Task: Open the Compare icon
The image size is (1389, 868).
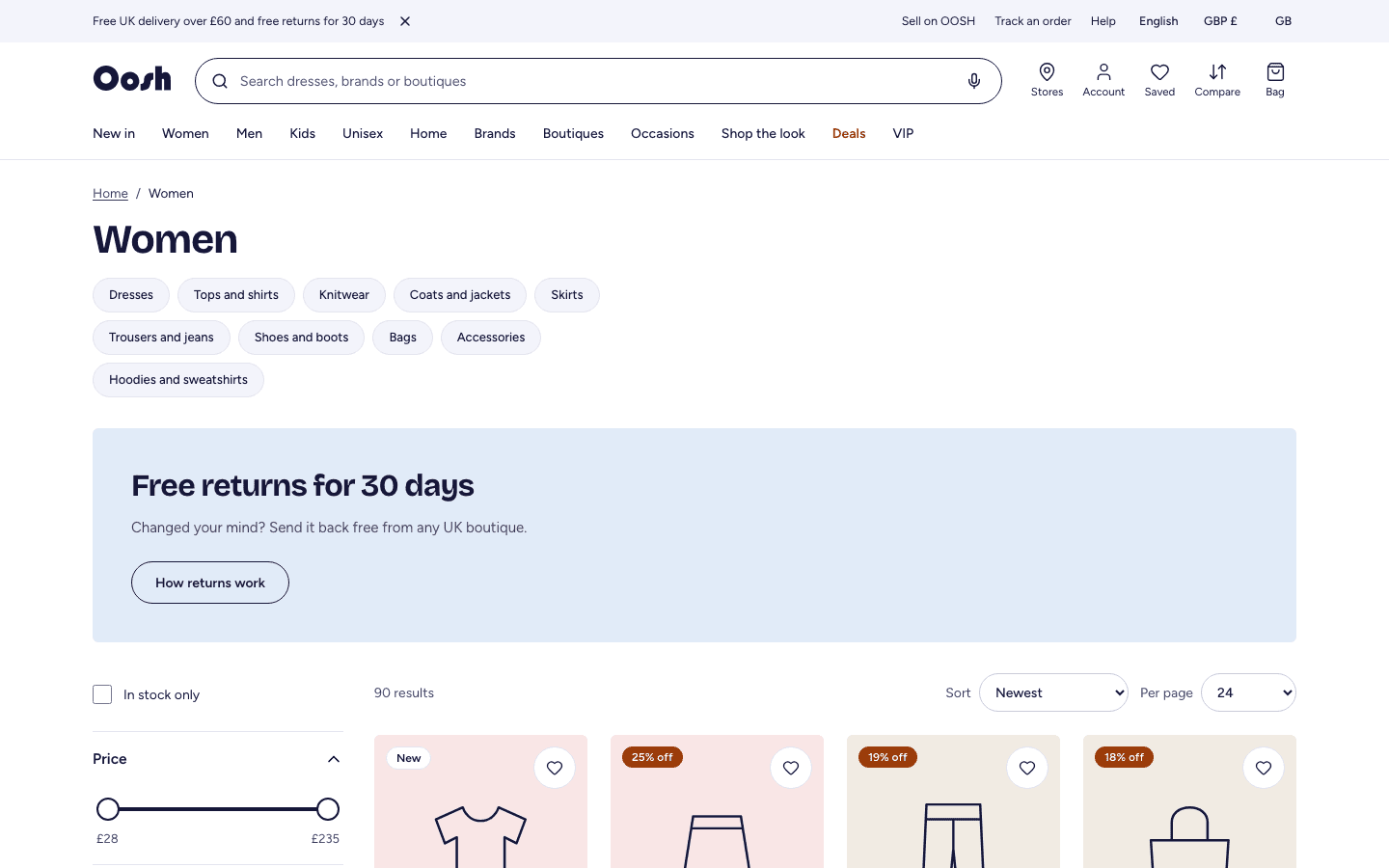Action: (x=1217, y=80)
